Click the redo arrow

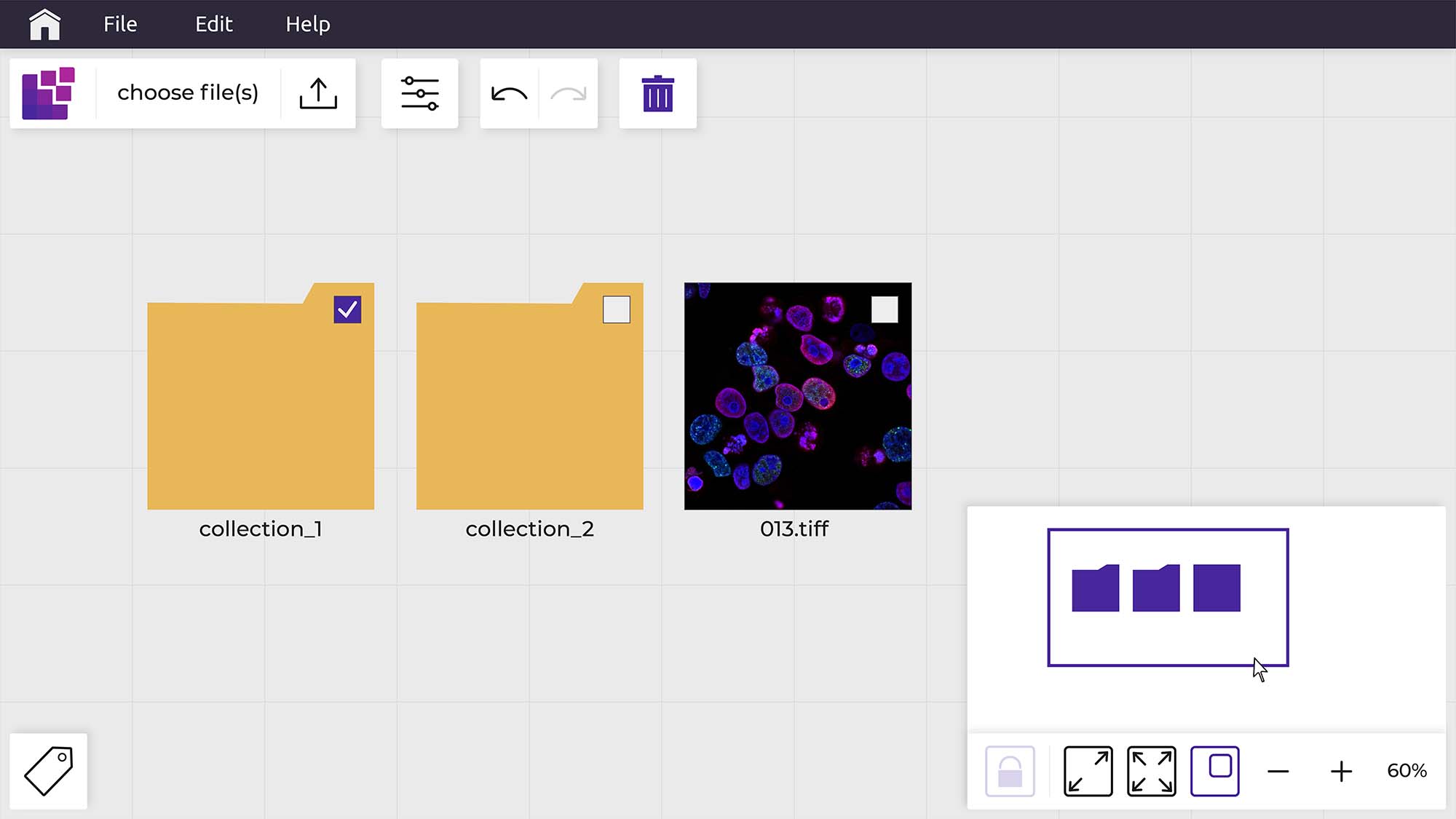[569, 93]
